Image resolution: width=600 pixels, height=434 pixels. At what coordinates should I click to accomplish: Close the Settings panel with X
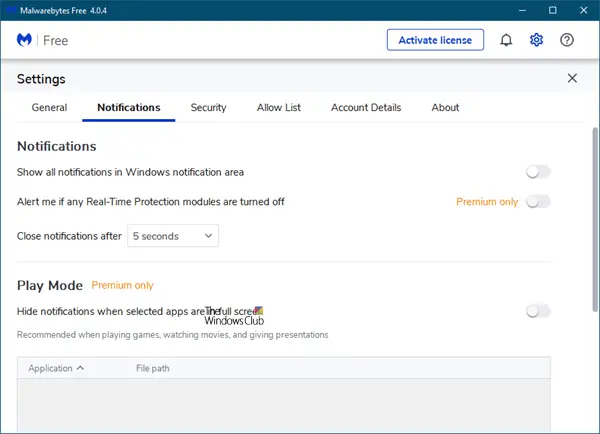click(x=572, y=78)
